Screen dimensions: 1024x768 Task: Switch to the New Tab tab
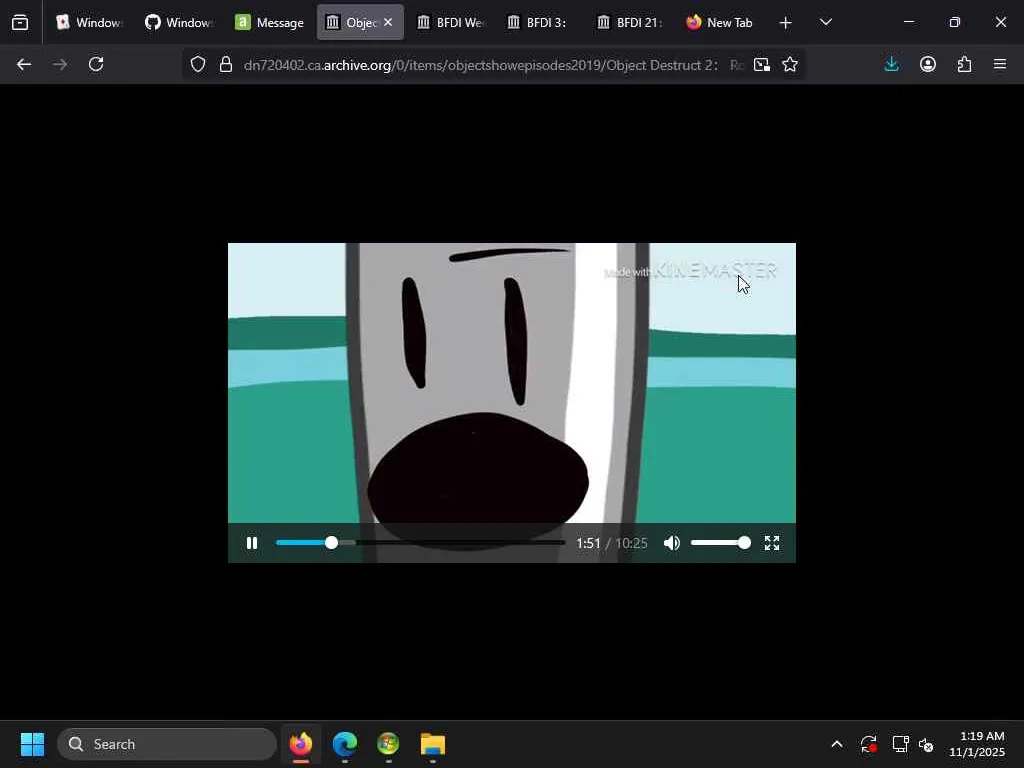[720, 22]
